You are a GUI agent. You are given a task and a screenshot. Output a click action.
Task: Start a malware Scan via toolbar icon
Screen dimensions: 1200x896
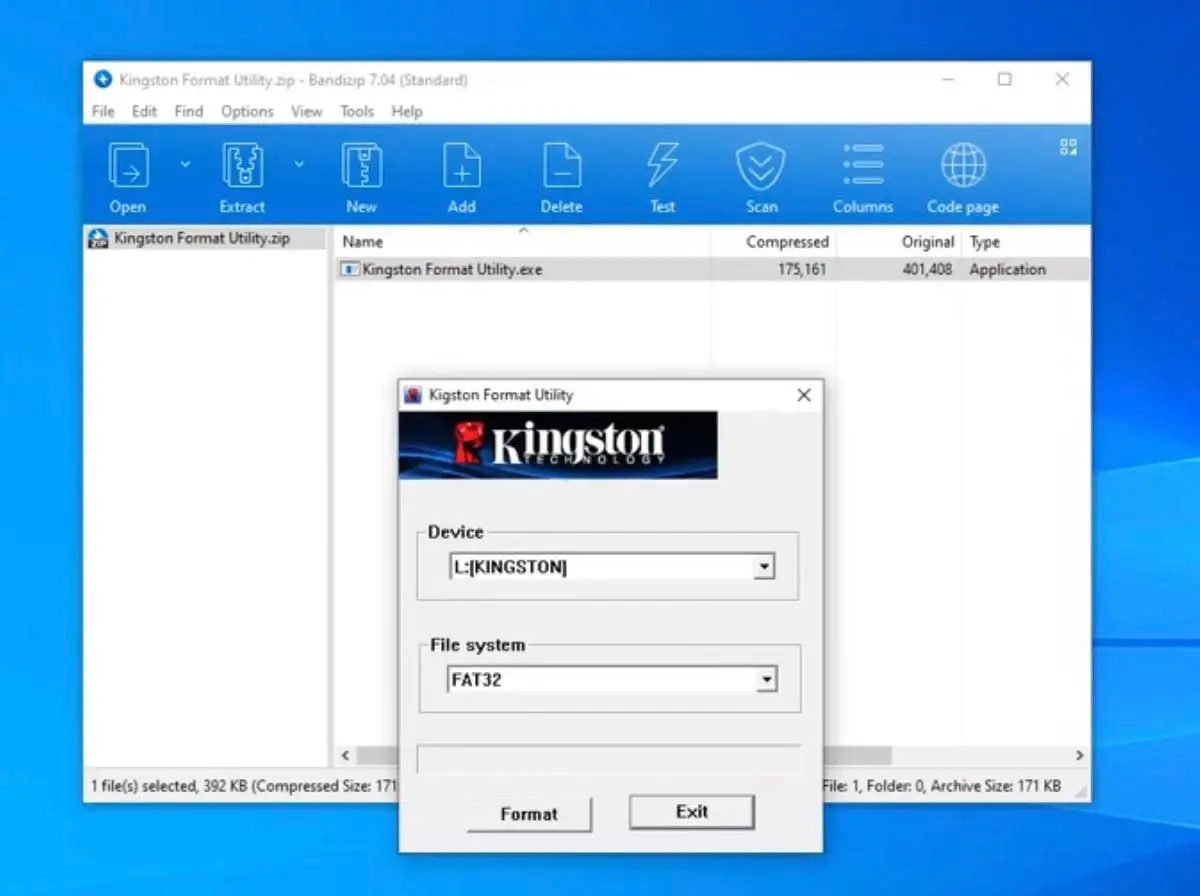[761, 168]
